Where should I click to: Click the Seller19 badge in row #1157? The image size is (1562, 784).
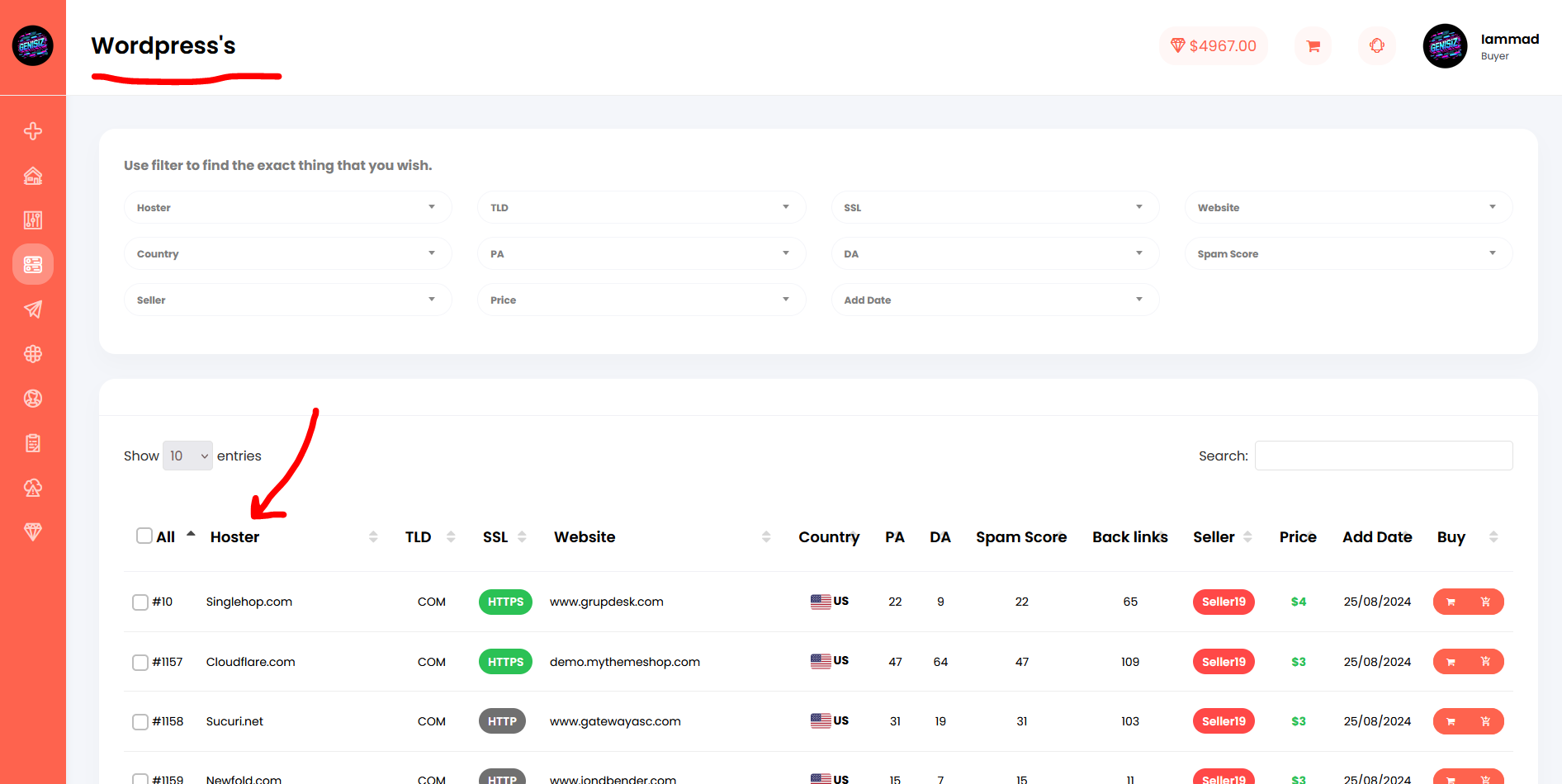coord(1224,662)
